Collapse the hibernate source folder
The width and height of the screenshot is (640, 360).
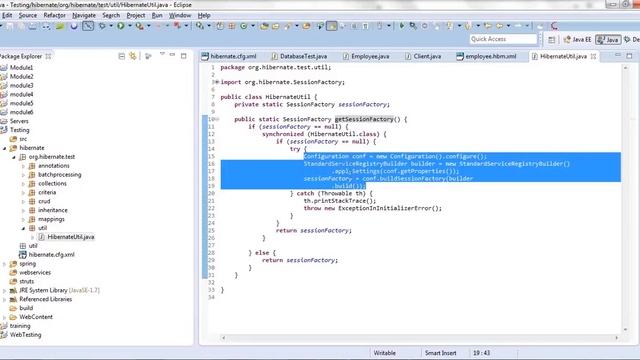[5, 148]
